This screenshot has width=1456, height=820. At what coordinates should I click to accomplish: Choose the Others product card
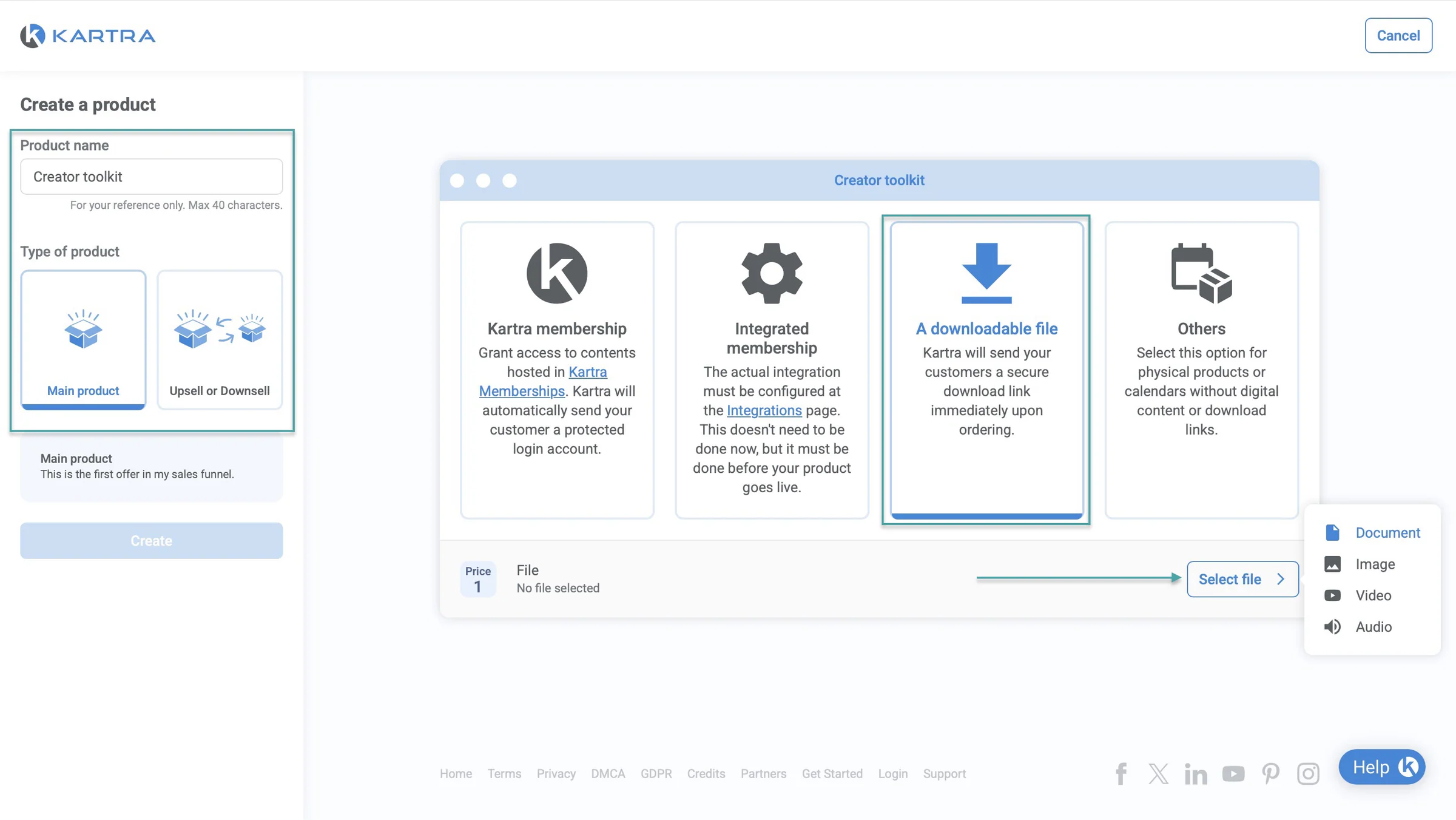point(1201,370)
